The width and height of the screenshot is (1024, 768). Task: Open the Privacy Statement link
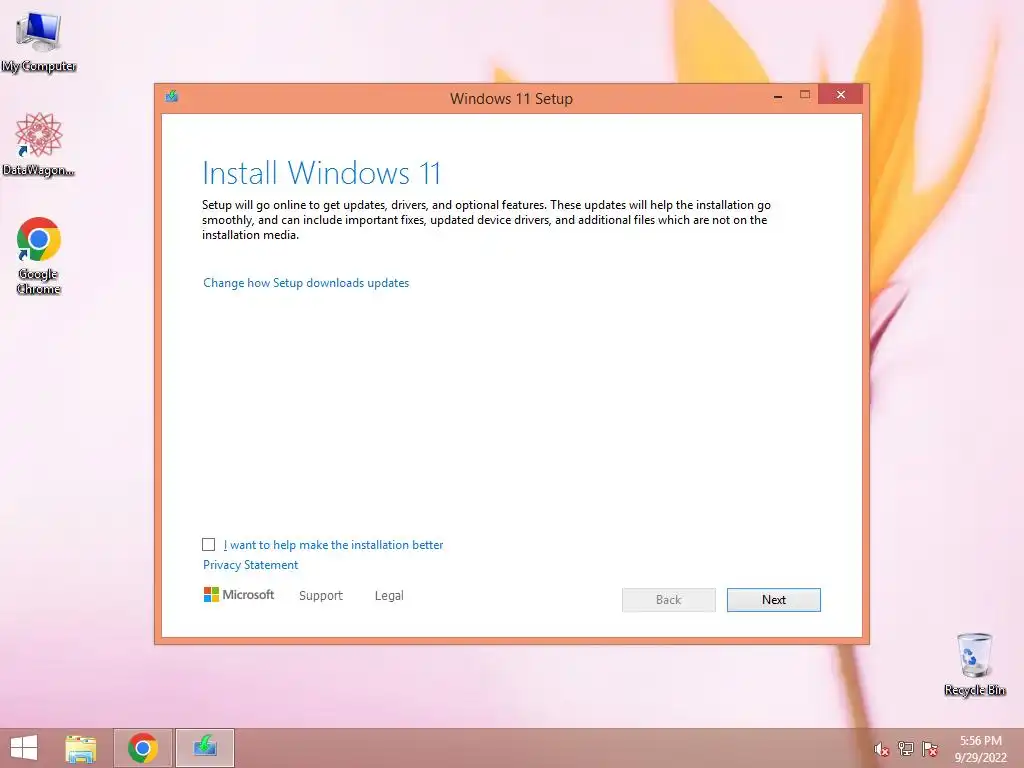pyautogui.click(x=250, y=565)
